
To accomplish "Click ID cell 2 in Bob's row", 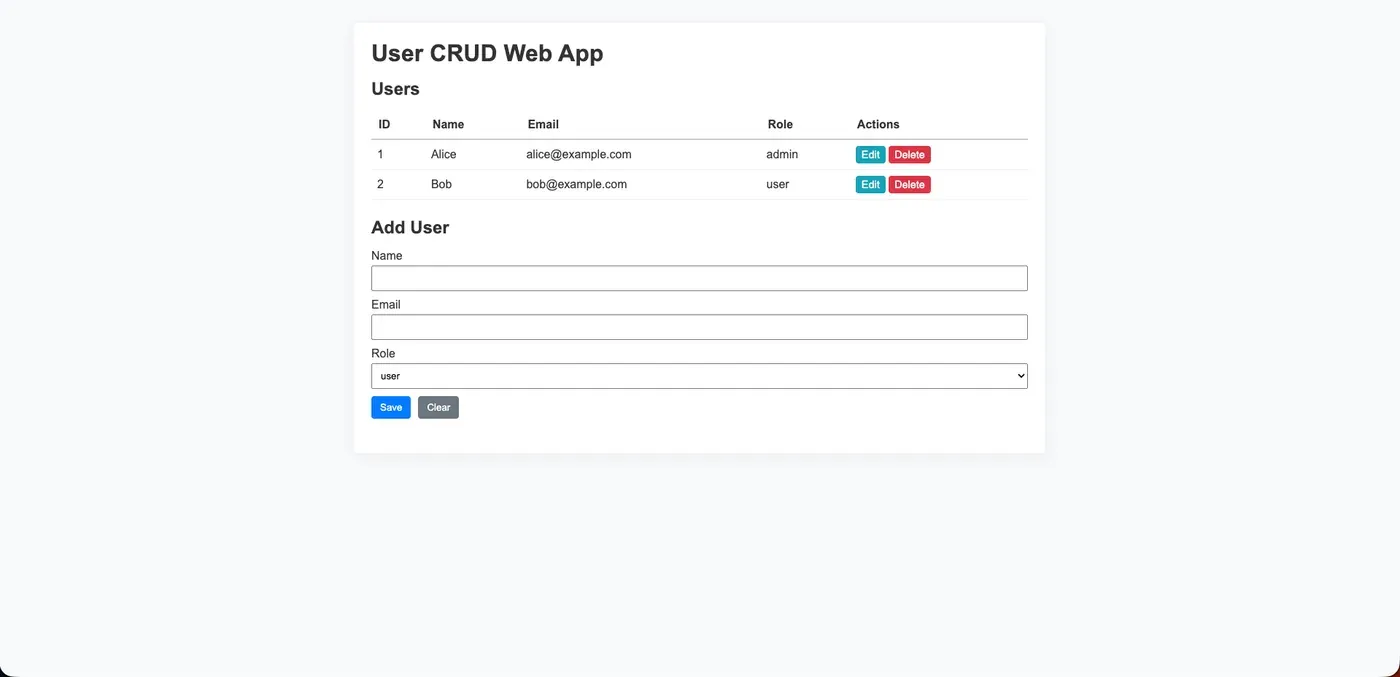I will [380, 184].
